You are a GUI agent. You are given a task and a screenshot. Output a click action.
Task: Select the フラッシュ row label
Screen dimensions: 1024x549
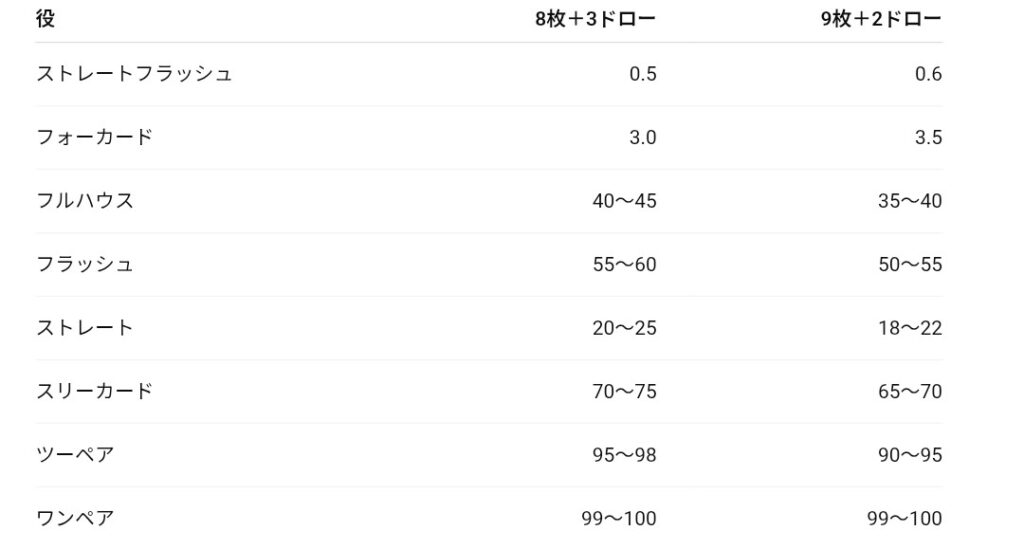click(x=85, y=265)
